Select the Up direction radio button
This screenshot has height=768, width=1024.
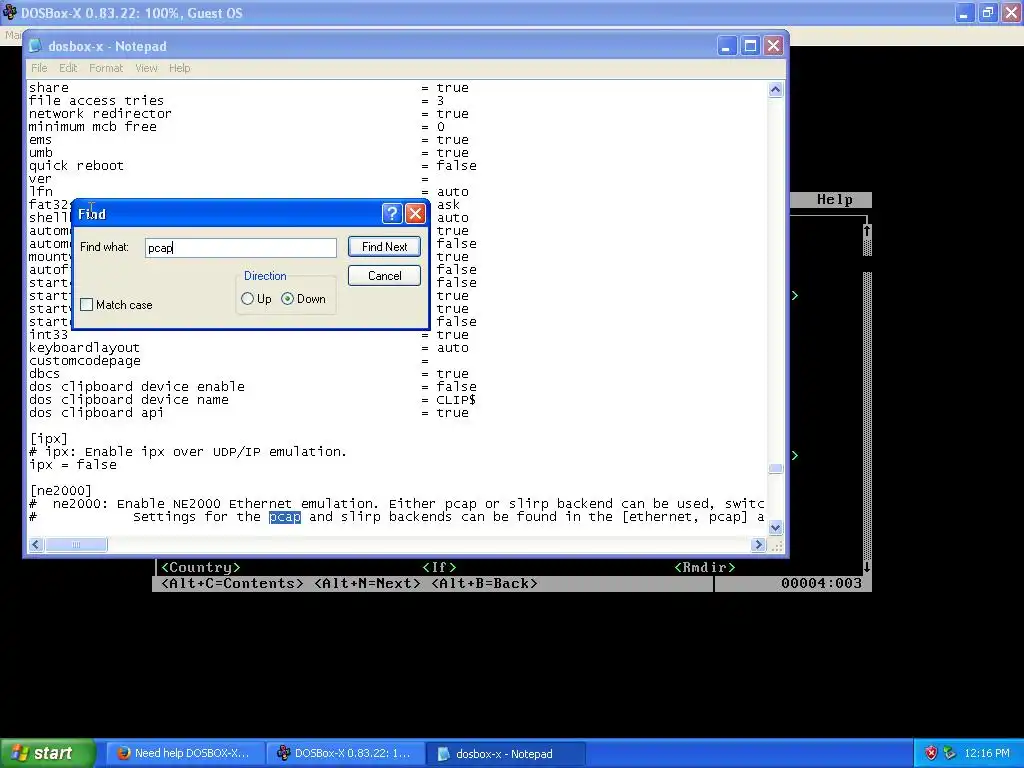(x=248, y=298)
